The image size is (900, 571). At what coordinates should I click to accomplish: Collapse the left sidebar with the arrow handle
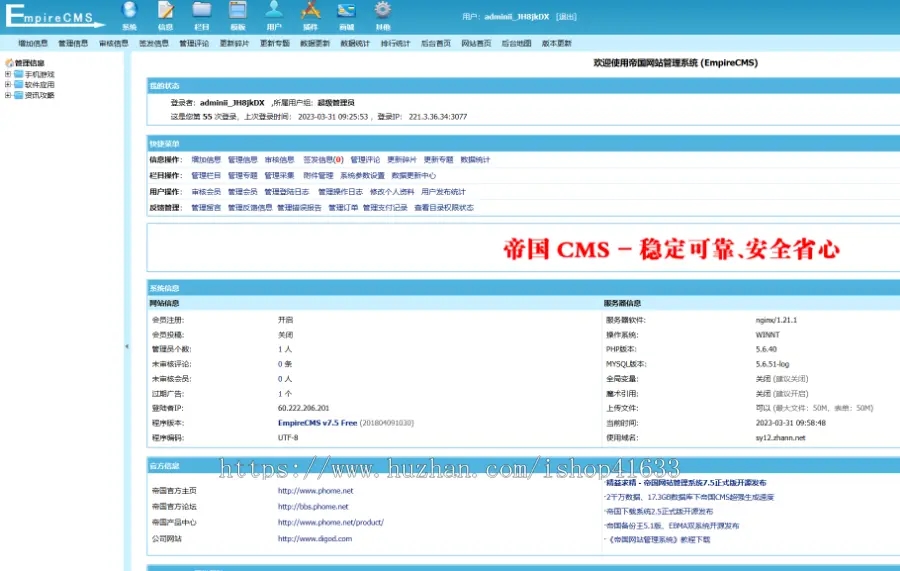(x=127, y=346)
